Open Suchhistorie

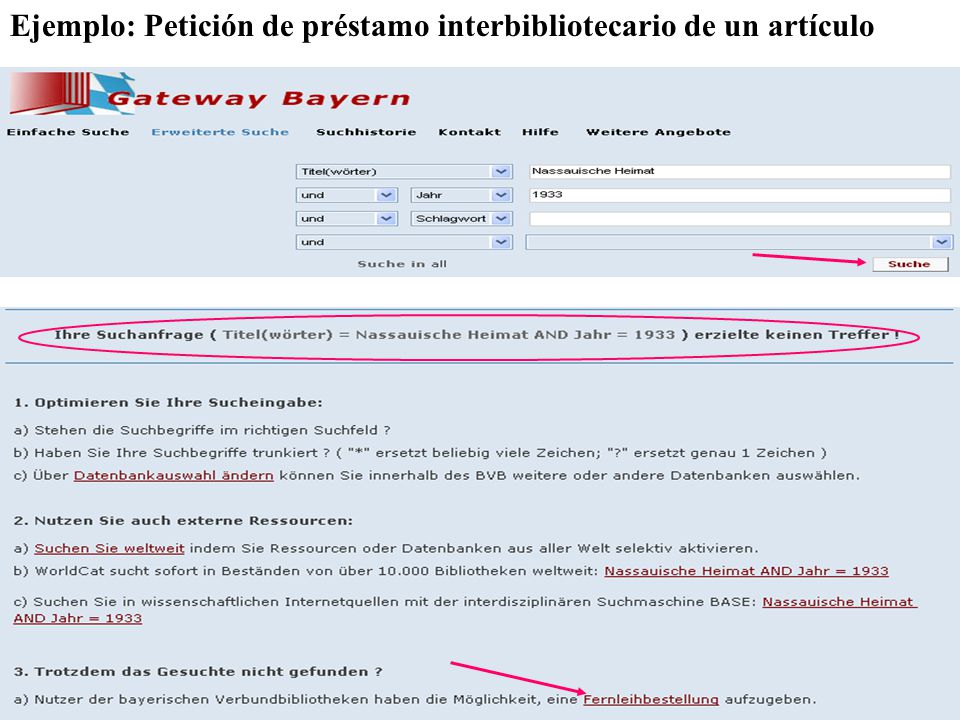366,132
